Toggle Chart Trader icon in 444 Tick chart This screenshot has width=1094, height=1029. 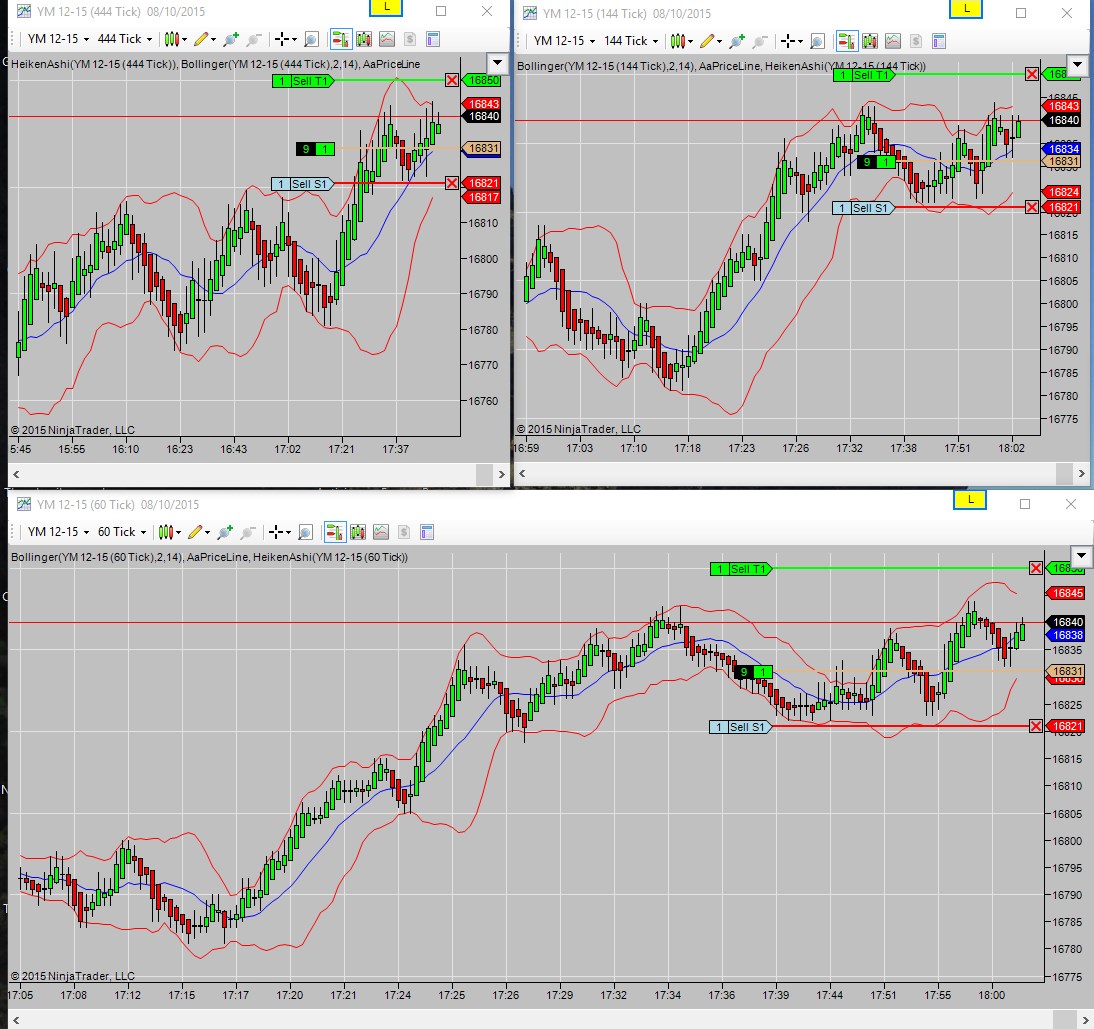[x=340, y=39]
